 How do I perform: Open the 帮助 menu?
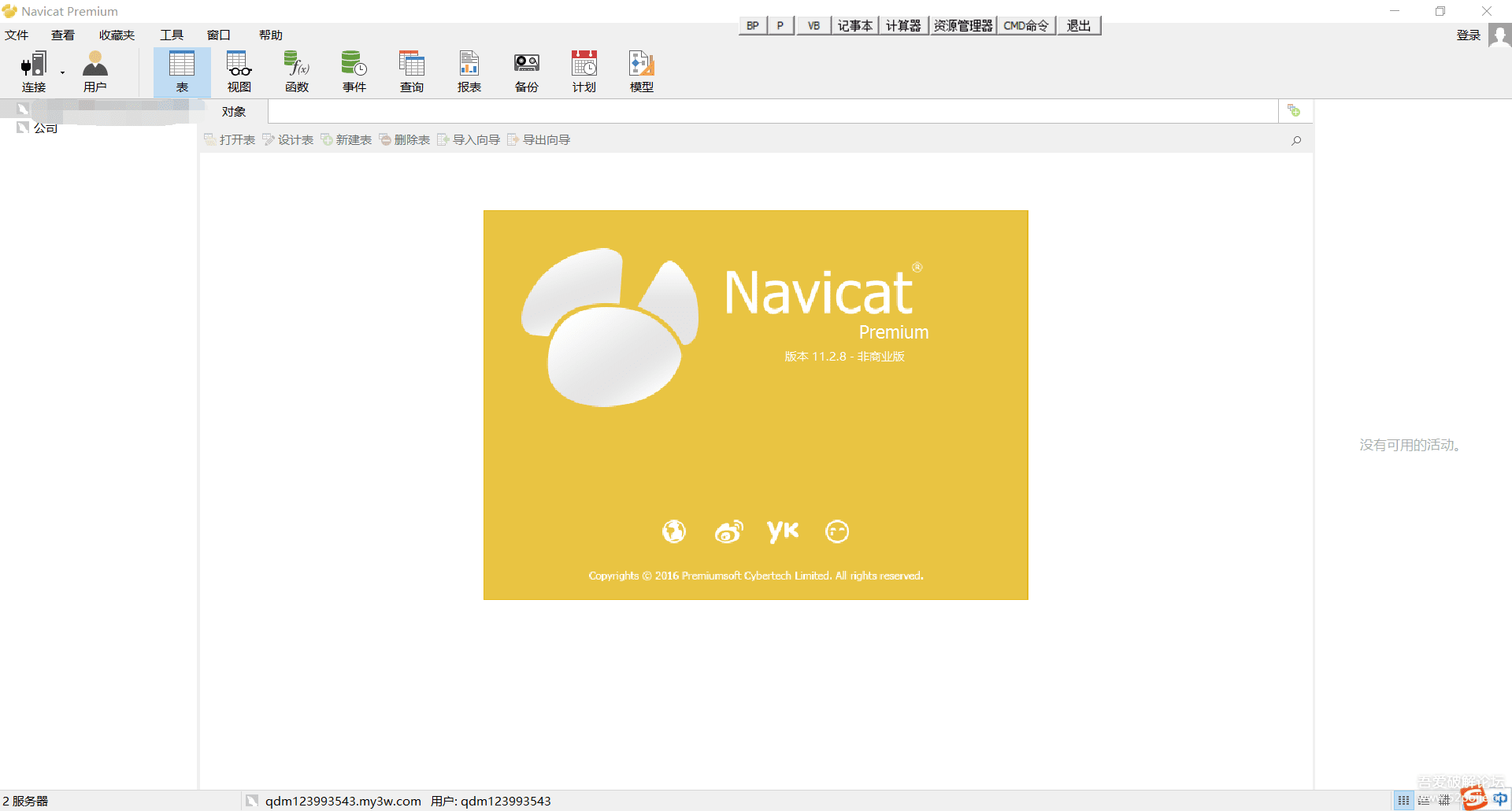pos(271,35)
